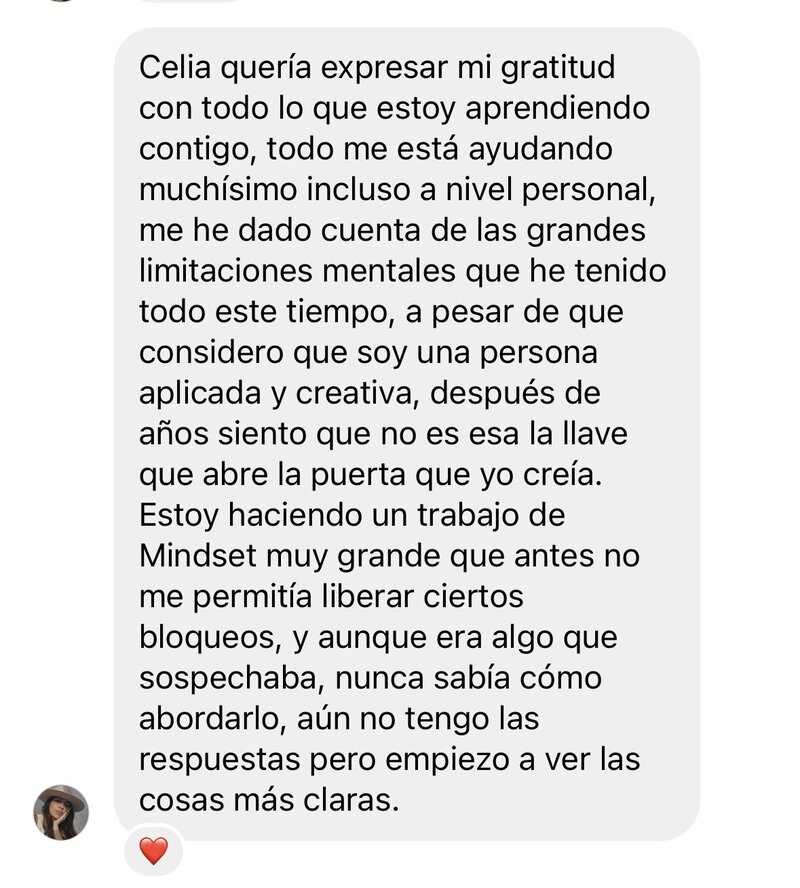Select the long gray message bubble

407,434
